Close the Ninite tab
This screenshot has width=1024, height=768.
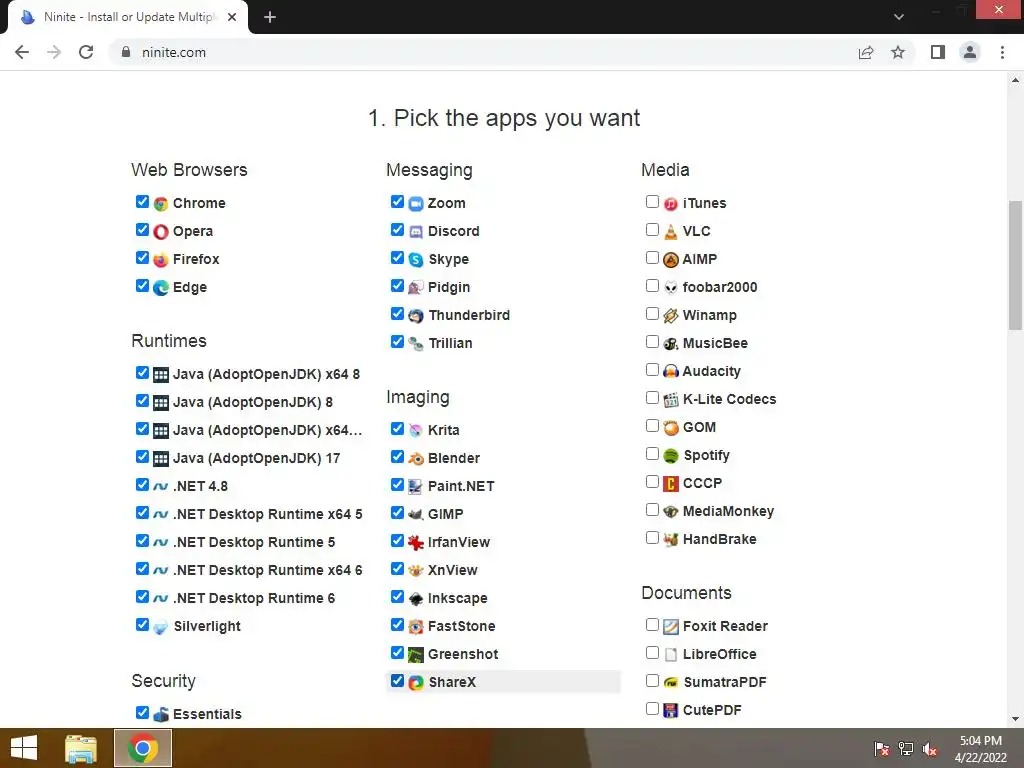click(232, 18)
